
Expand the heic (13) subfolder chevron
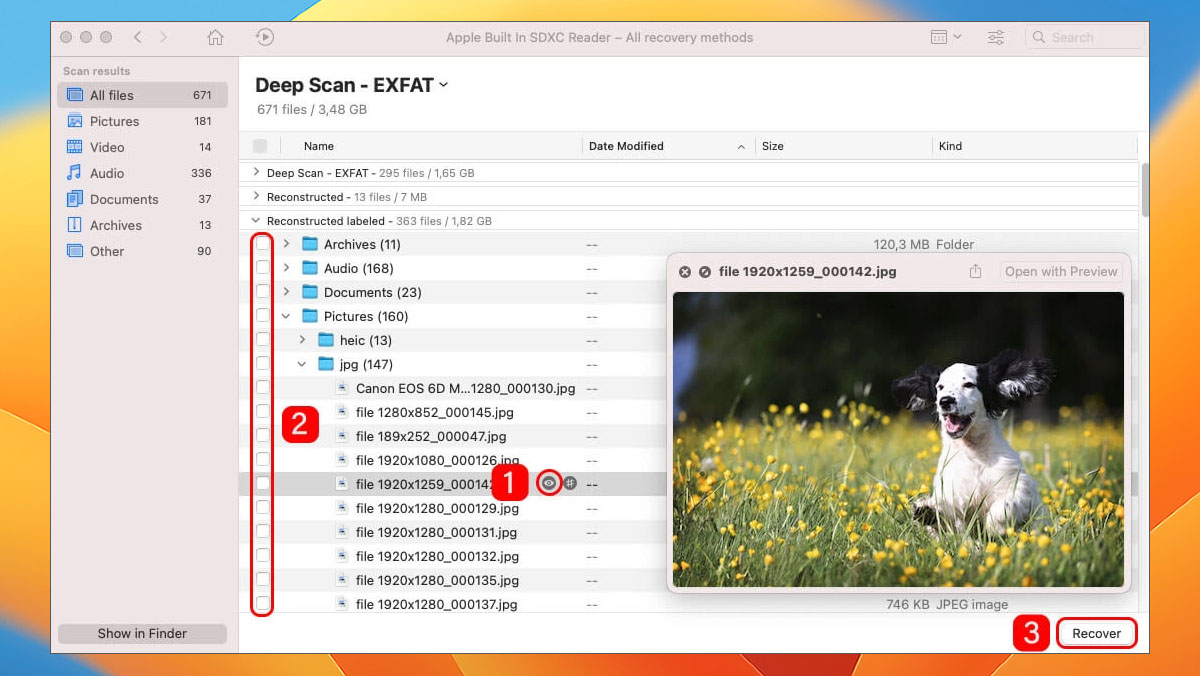tap(302, 340)
